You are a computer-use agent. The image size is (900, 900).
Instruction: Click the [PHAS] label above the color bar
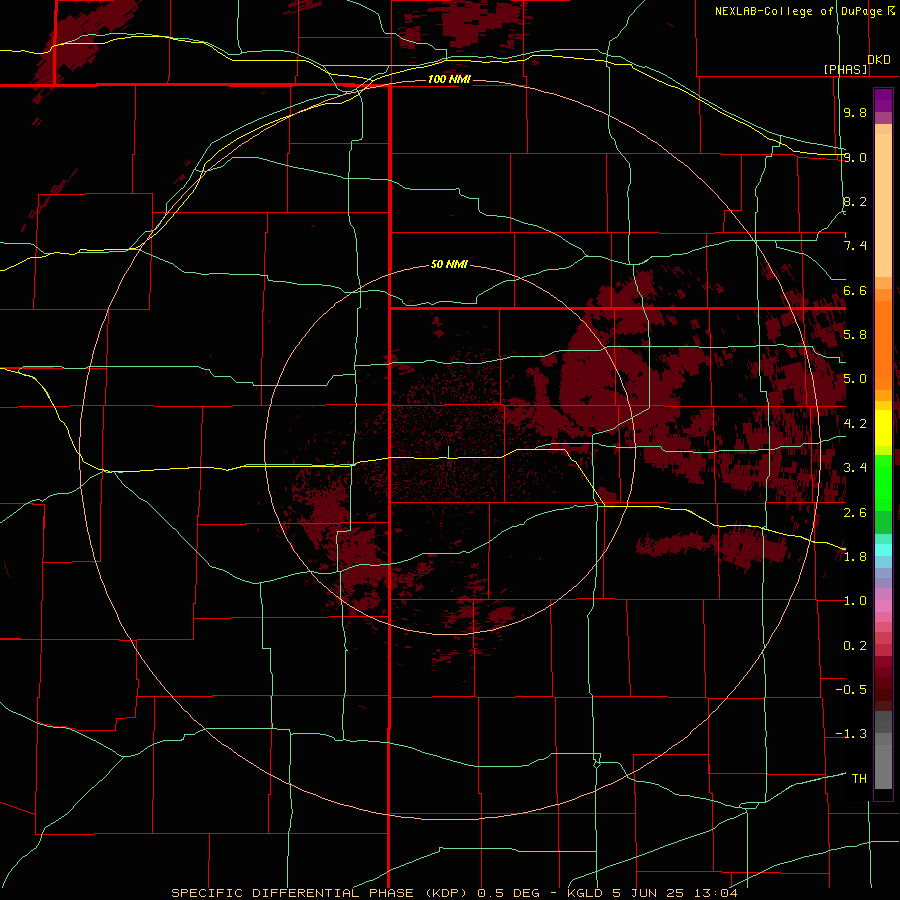tap(845, 69)
